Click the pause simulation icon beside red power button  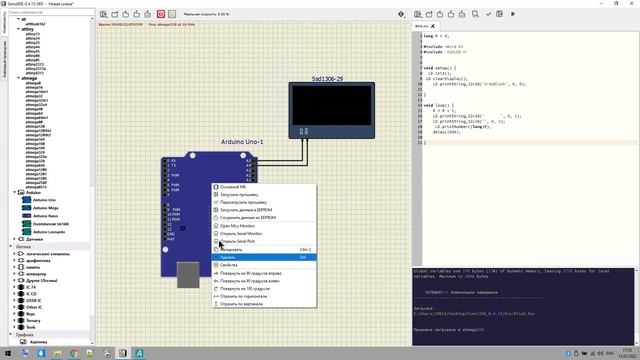coord(172,14)
